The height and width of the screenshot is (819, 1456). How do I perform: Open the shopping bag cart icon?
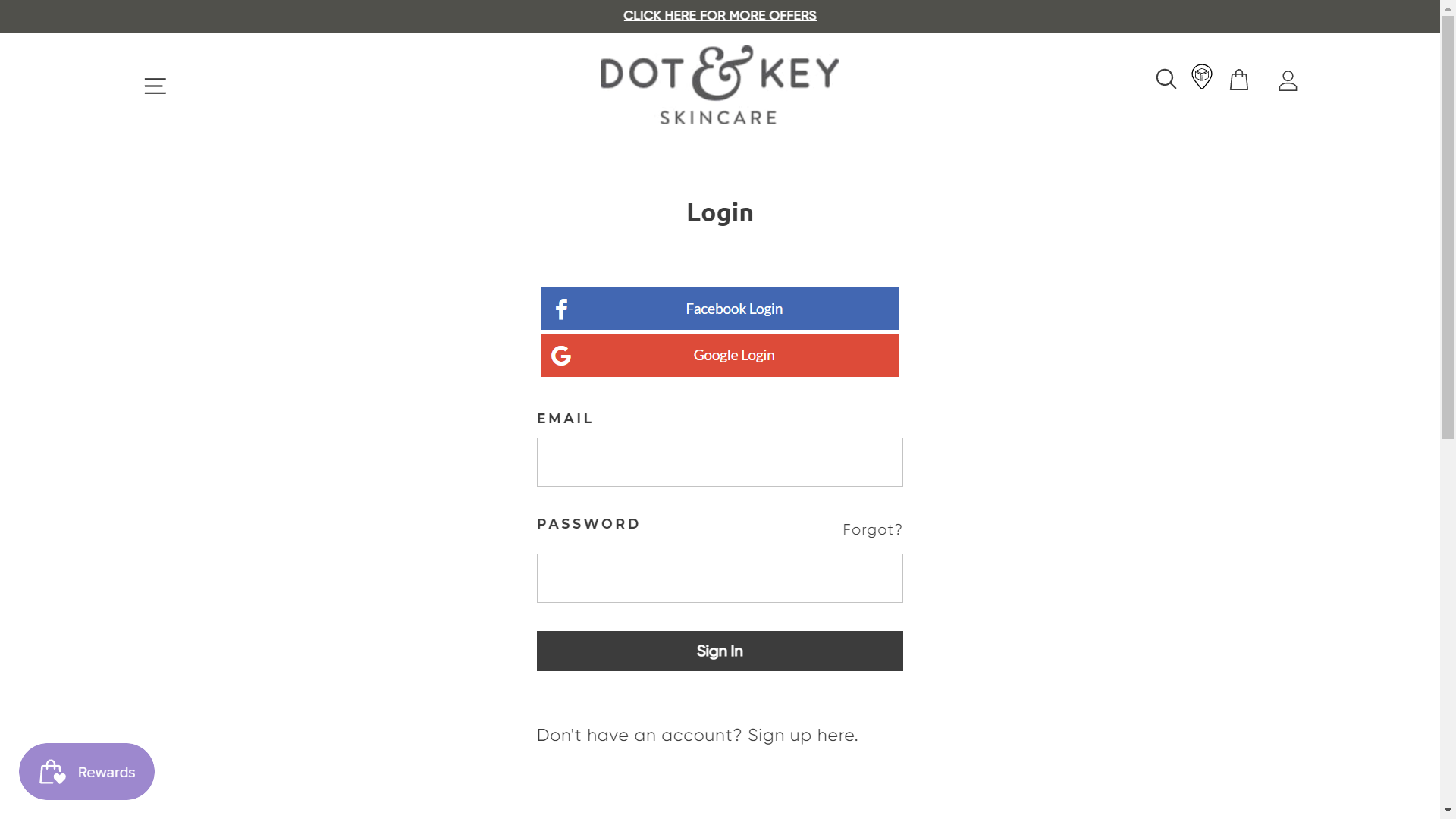click(1239, 80)
